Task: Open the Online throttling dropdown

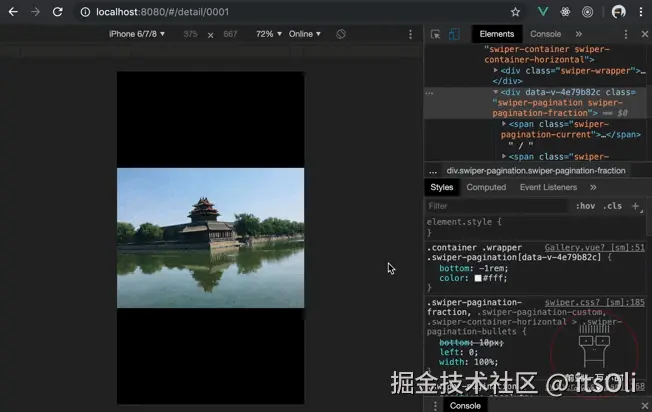Action: point(305,34)
